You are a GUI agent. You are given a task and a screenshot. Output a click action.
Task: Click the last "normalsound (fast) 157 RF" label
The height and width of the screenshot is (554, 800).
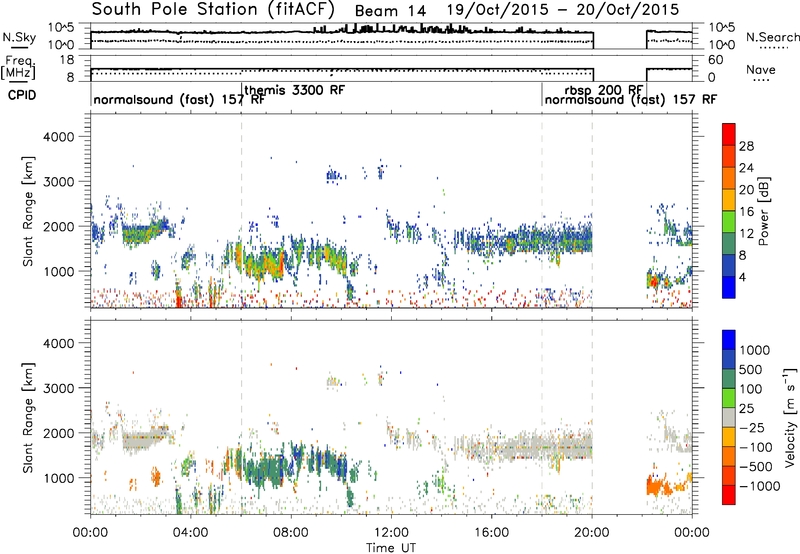point(631,99)
